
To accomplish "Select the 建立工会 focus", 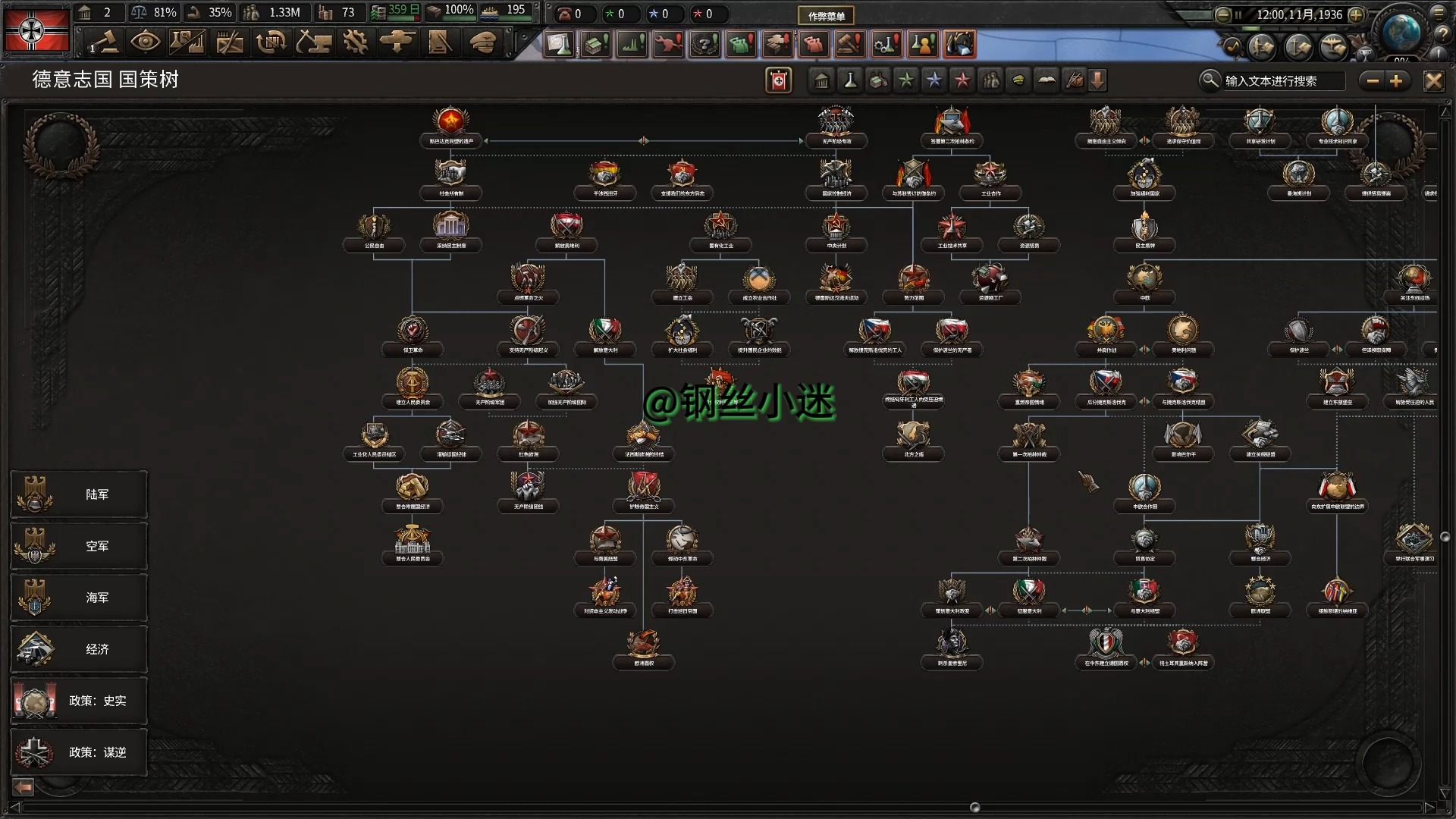I will 682,284.
